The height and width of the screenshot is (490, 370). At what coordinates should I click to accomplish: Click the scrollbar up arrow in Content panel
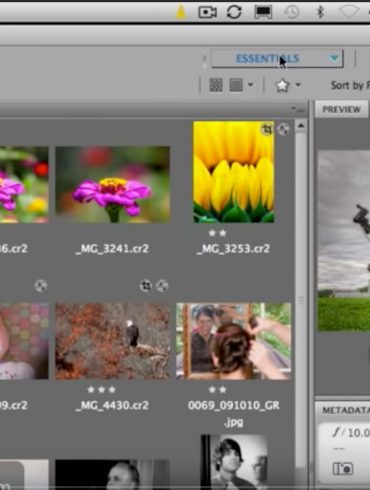[x=301, y=126]
